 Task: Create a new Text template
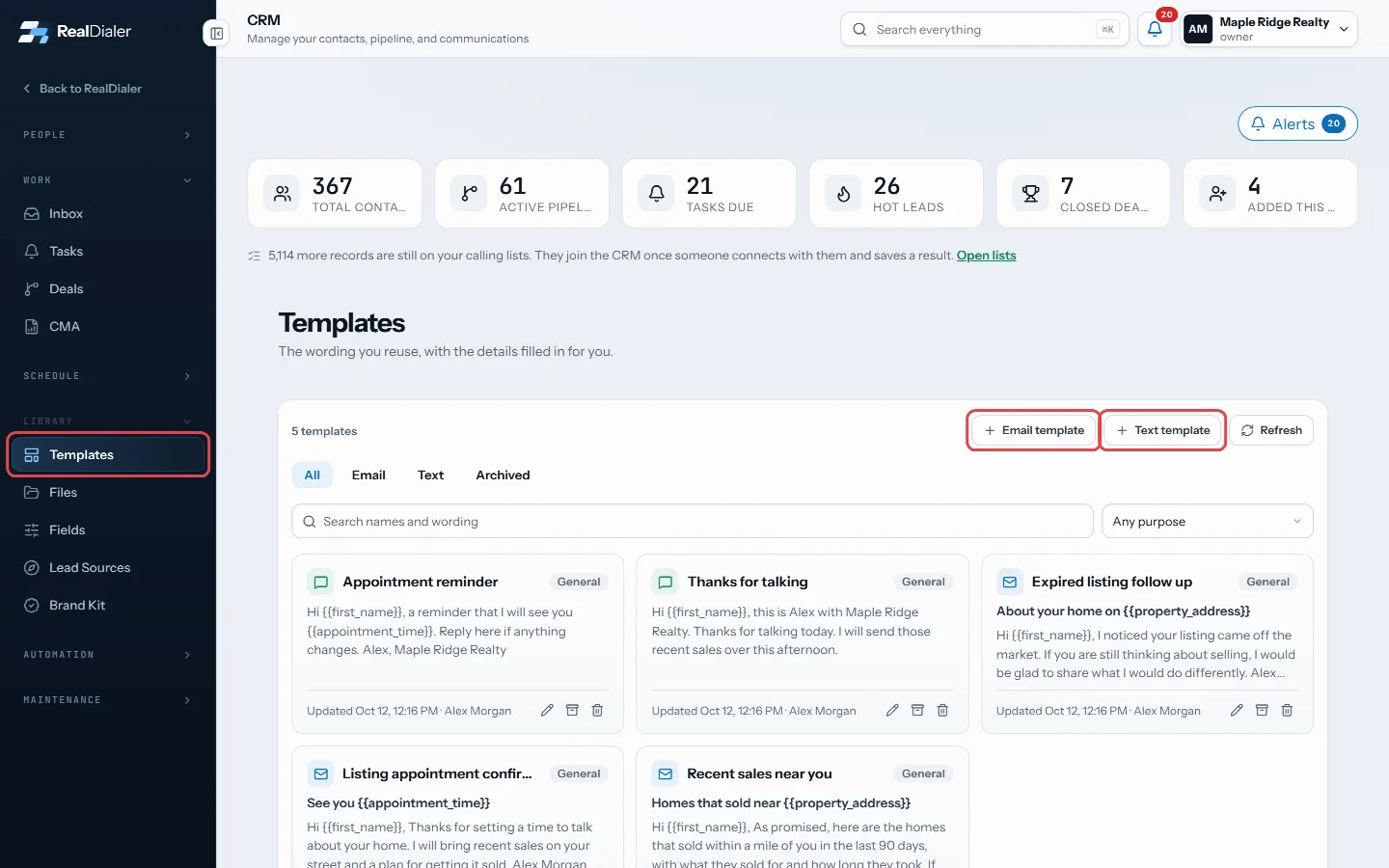[1163, 430]
